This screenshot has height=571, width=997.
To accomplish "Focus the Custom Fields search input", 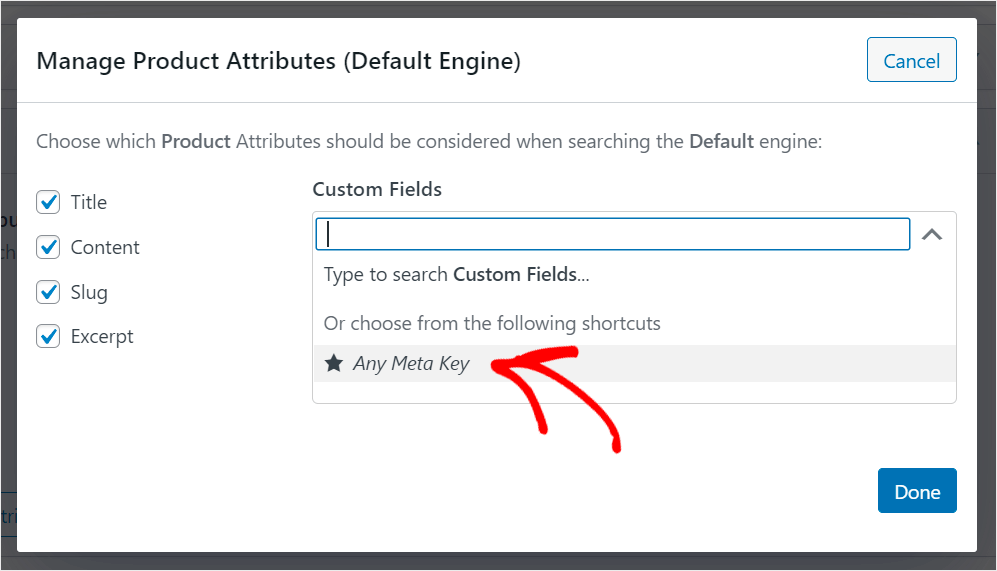I will pos(612,234).
